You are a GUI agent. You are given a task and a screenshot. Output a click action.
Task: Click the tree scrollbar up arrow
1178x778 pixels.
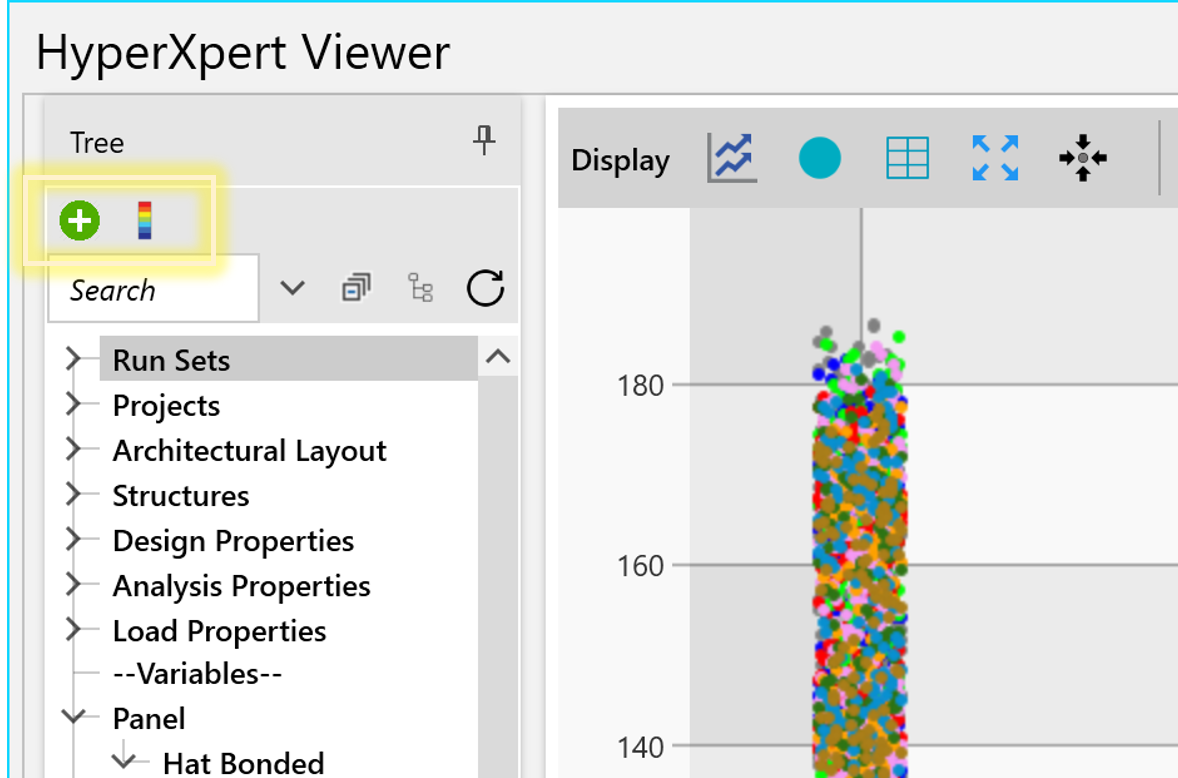pos(498,357)
